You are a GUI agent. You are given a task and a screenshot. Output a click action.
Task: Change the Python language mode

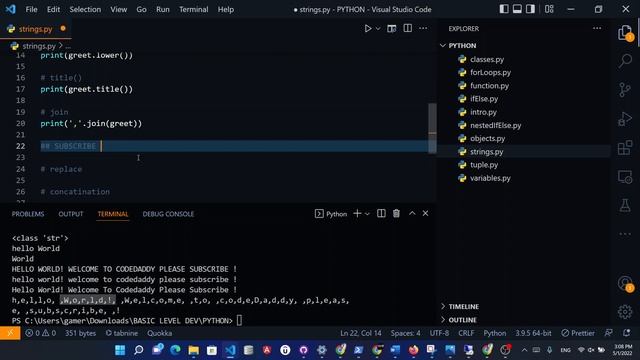point(495,333)
